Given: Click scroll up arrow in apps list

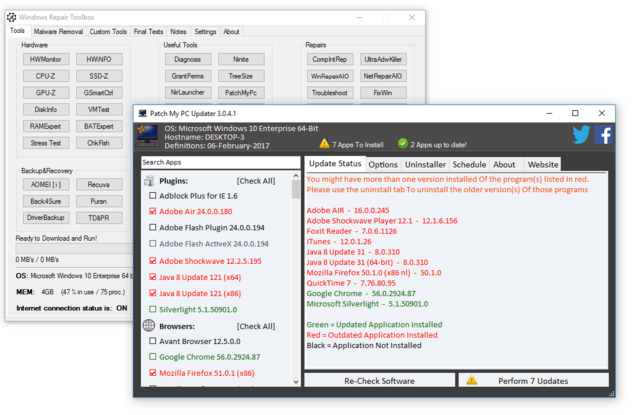Looking at the screenshot, I should [296, 175].
